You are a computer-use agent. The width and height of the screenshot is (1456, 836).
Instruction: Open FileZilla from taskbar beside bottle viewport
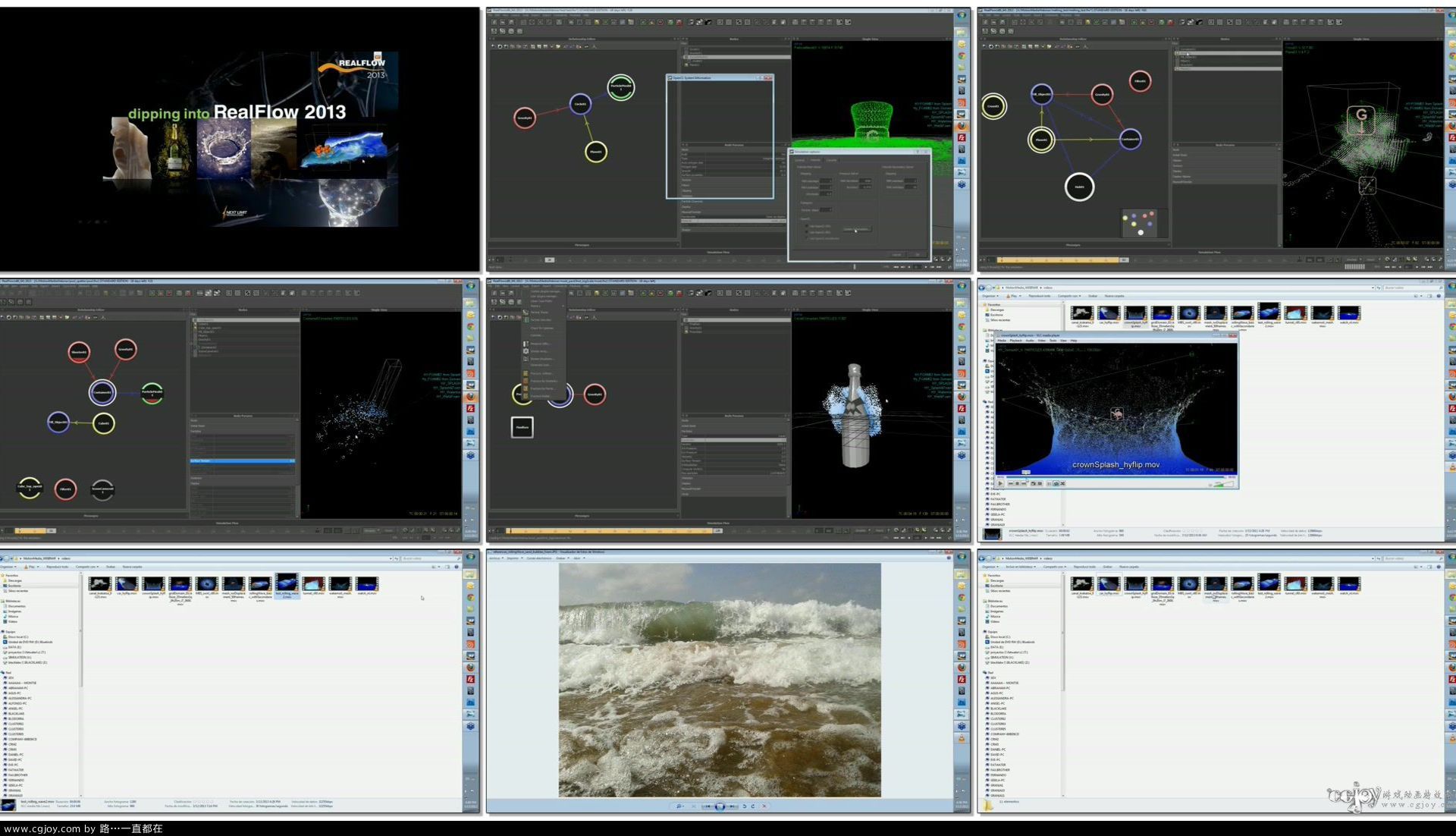(962, 408)
